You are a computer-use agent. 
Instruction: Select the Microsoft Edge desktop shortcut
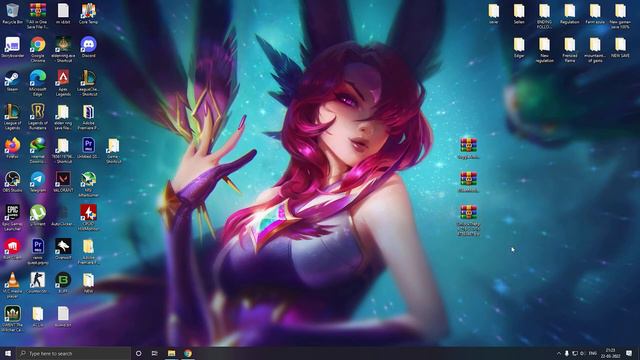[x=38, y=83]
